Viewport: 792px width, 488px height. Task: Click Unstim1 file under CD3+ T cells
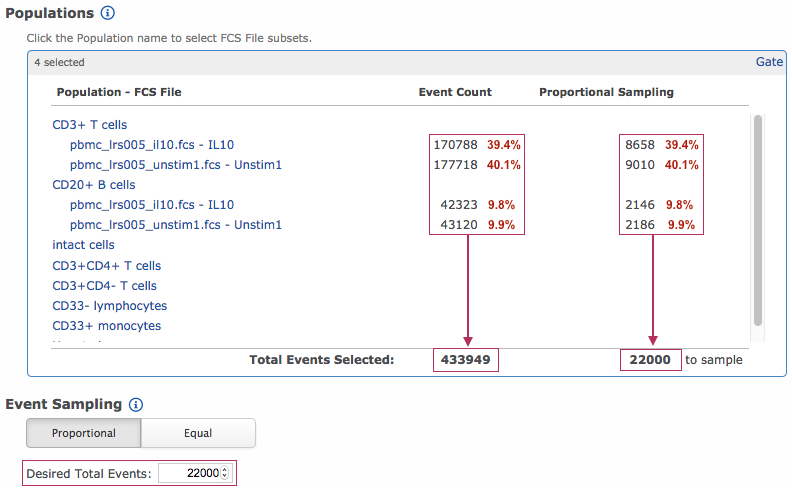(176, 165)
